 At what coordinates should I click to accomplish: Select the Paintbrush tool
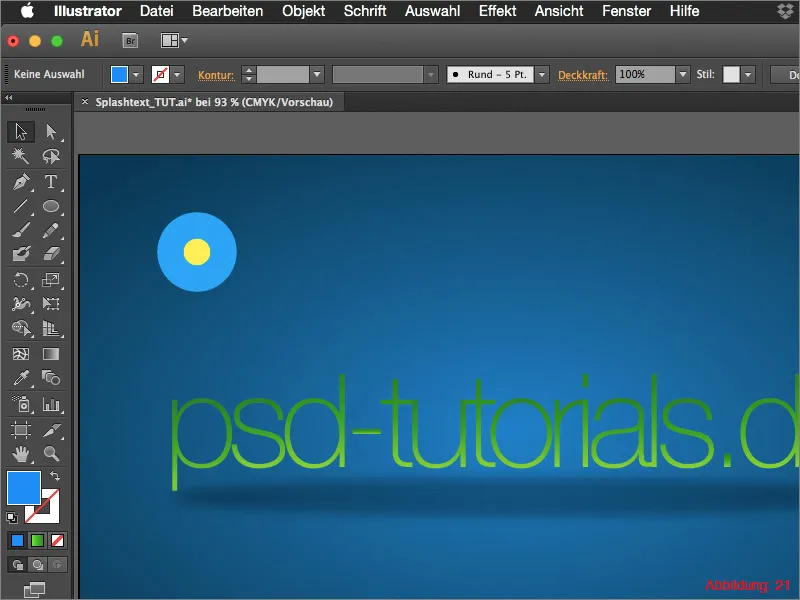pos(21,230)
